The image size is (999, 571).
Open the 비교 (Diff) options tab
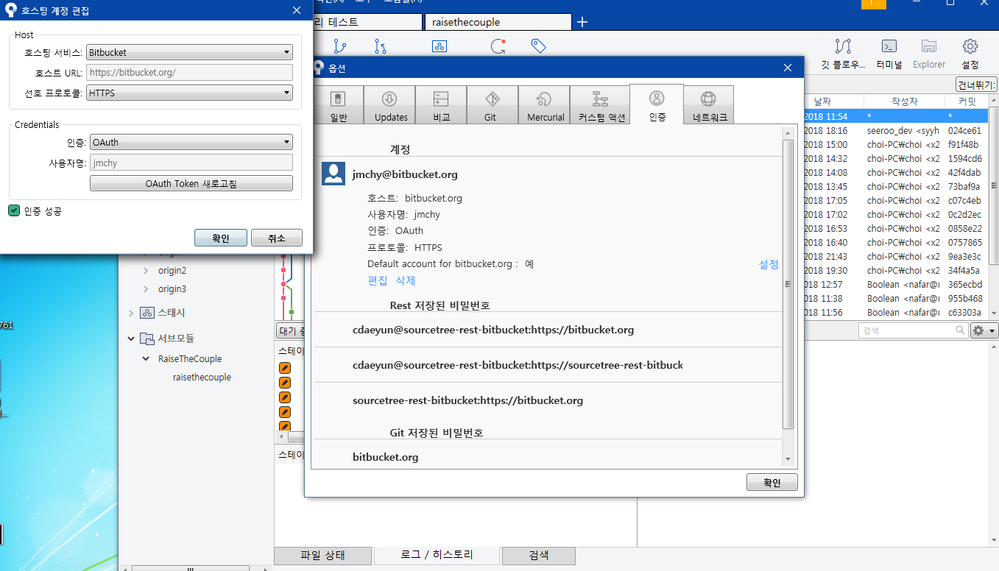pos(441,105)
